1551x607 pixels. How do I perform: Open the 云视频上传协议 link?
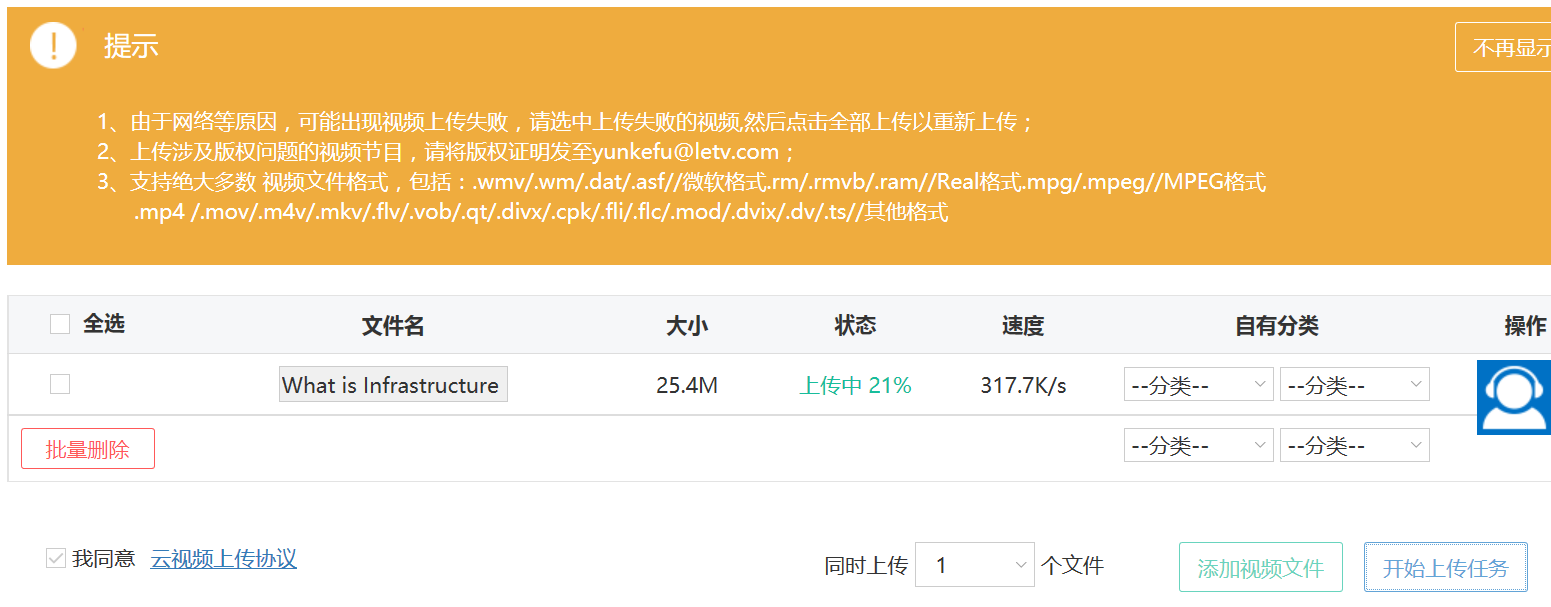224,559
